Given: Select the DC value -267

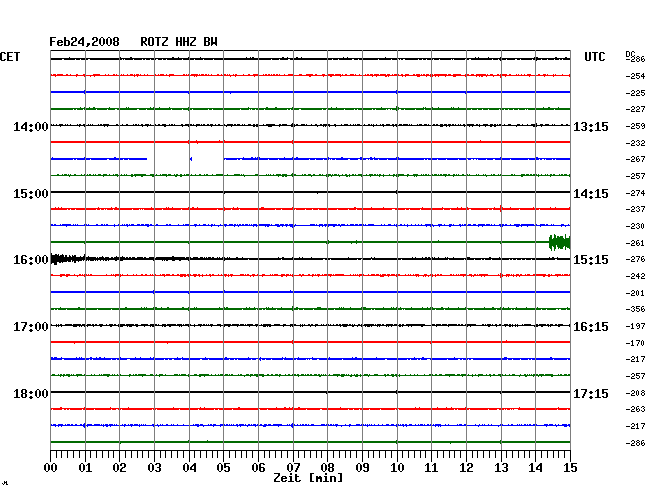Looking at the screenshot, I should coord(635,159).
